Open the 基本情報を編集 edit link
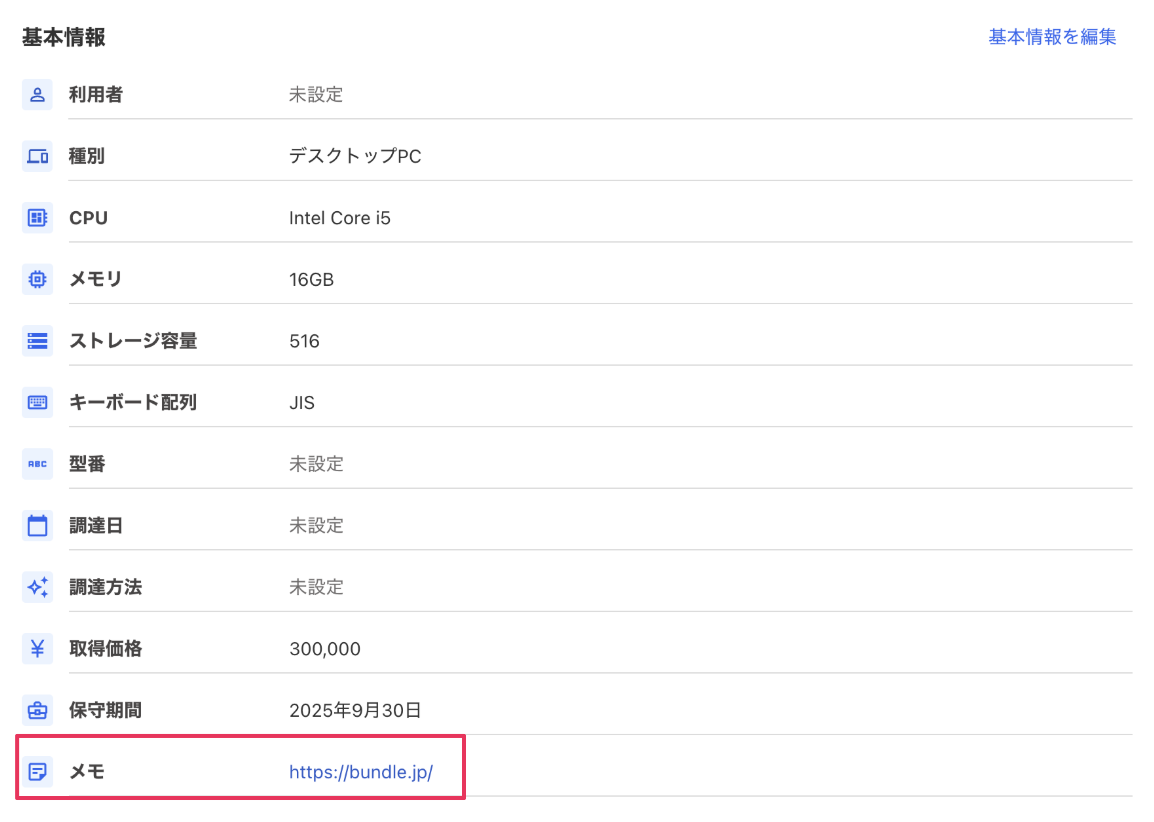1154x822 pixels. 1053,36
